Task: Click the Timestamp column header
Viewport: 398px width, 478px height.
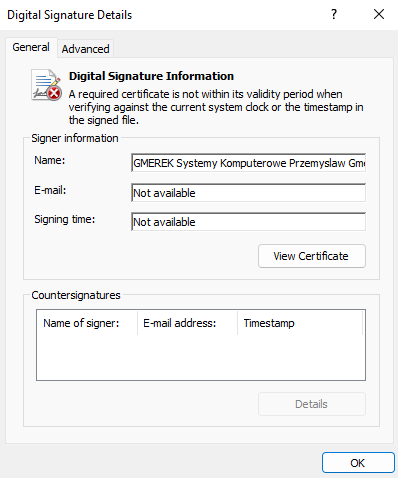Action: click(x=300, y=323)
